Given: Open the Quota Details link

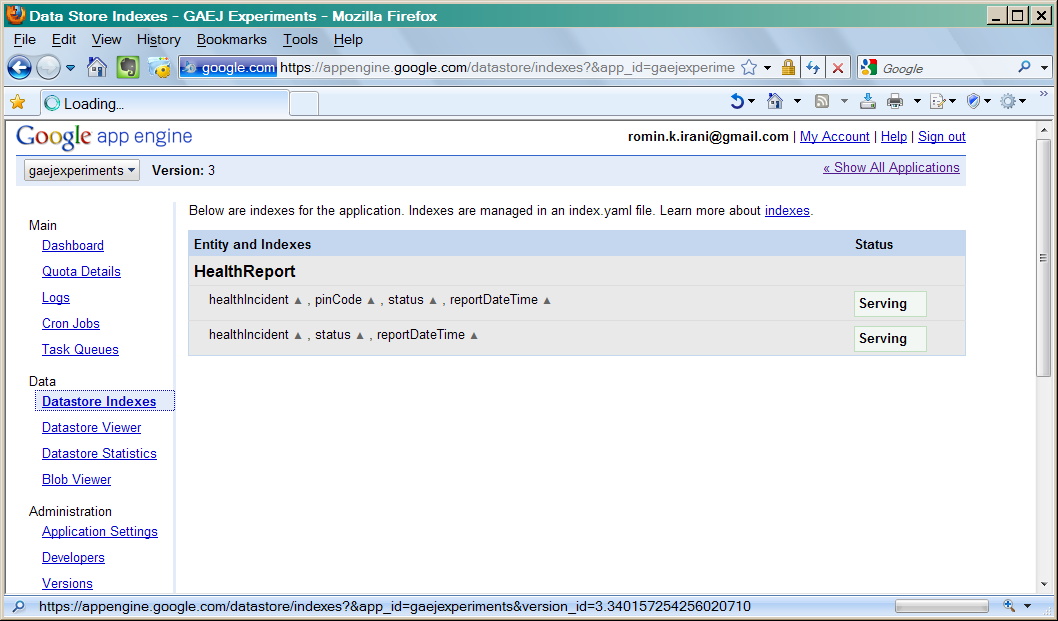Looking at the screenshot, I should pyautogui.click(x=81, y=271).
